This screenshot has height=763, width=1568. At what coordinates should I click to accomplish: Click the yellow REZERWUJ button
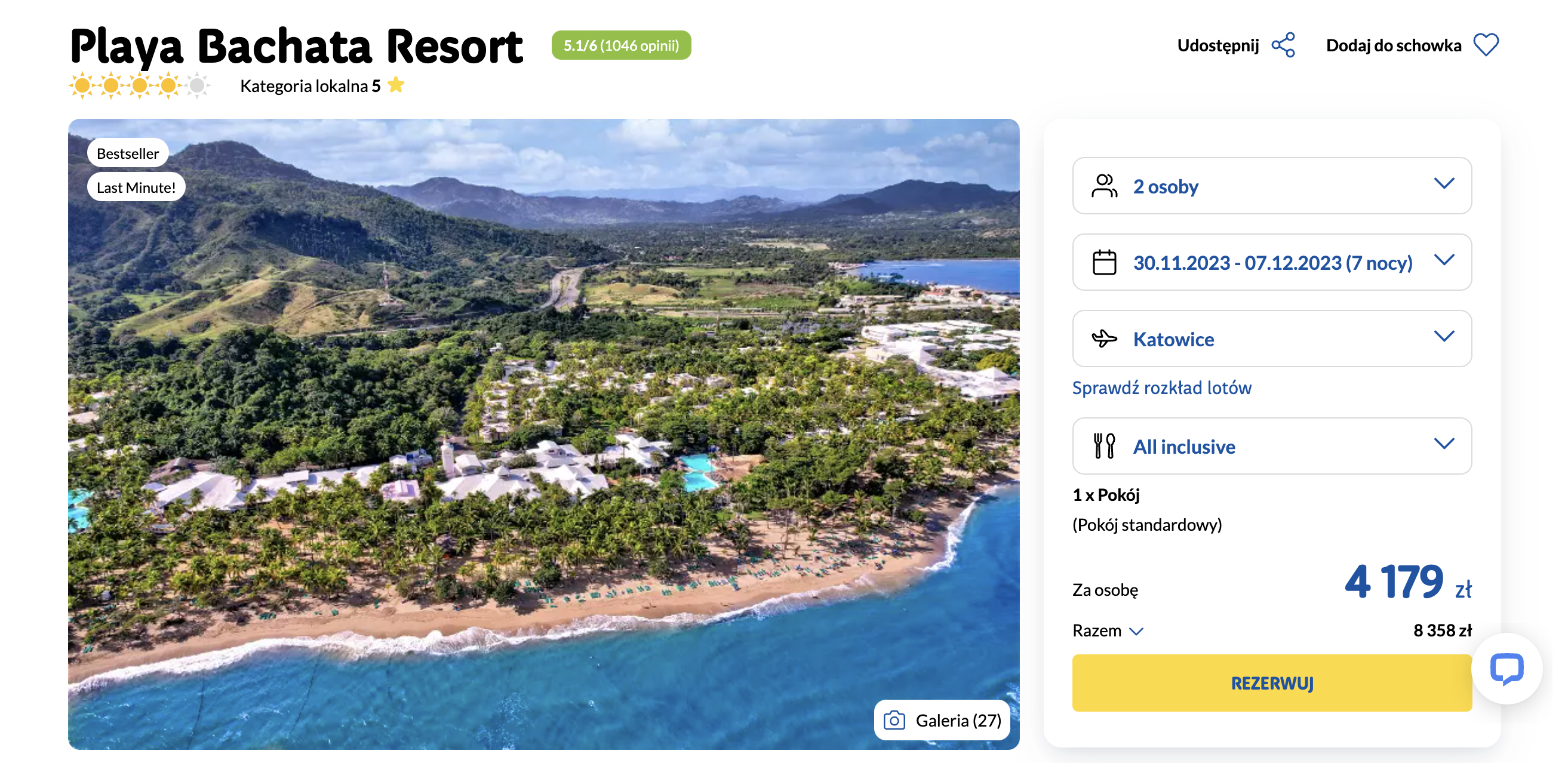(1271, 682)
